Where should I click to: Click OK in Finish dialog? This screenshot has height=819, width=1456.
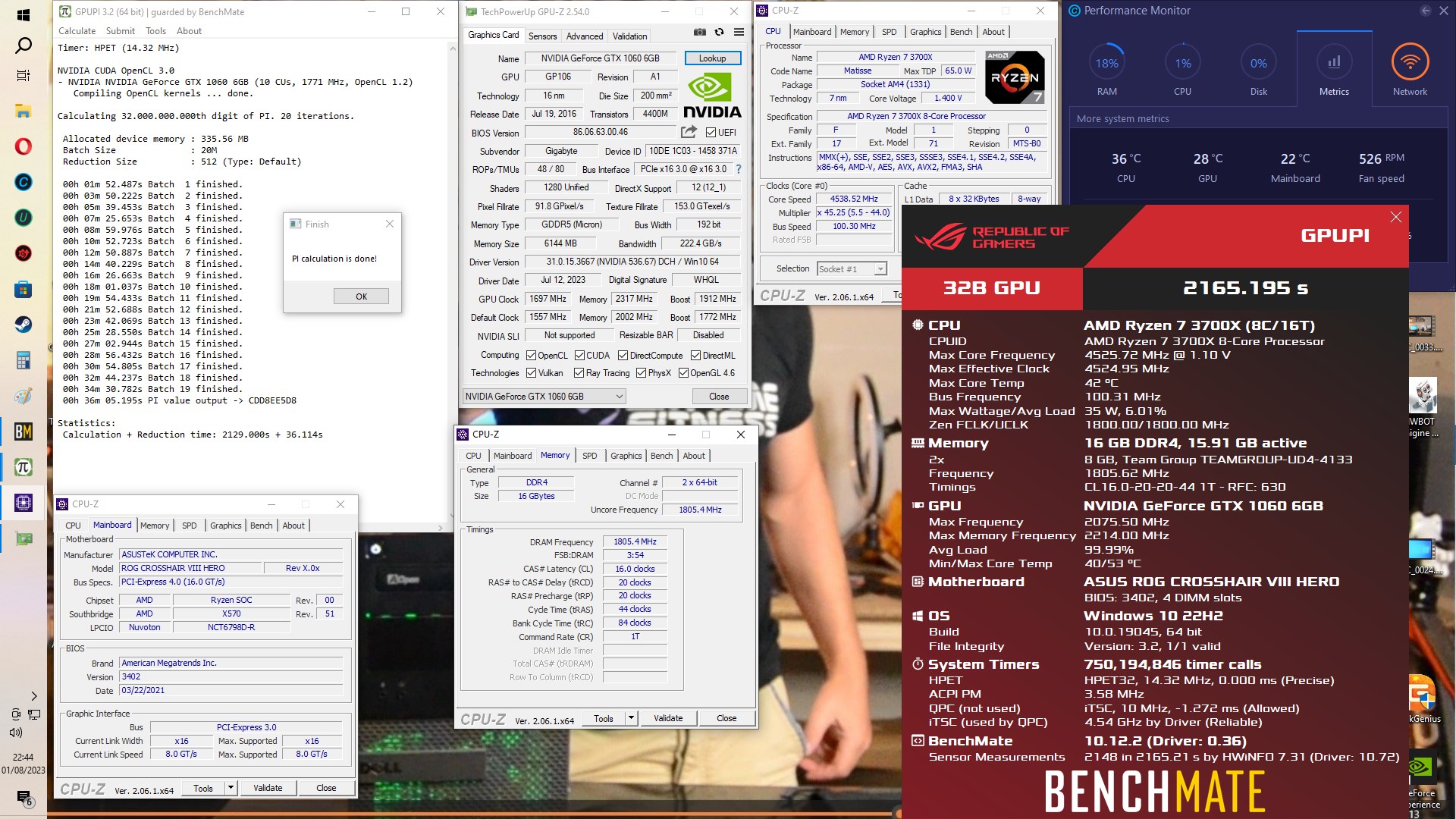(x=361, y=297)
